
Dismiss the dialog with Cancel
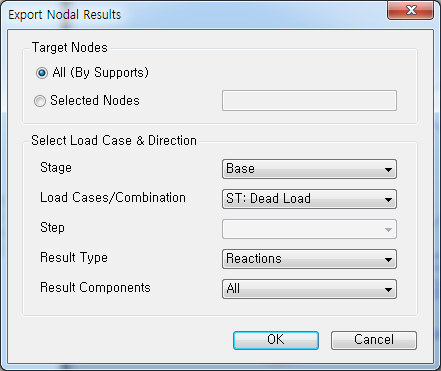point(374,340)
